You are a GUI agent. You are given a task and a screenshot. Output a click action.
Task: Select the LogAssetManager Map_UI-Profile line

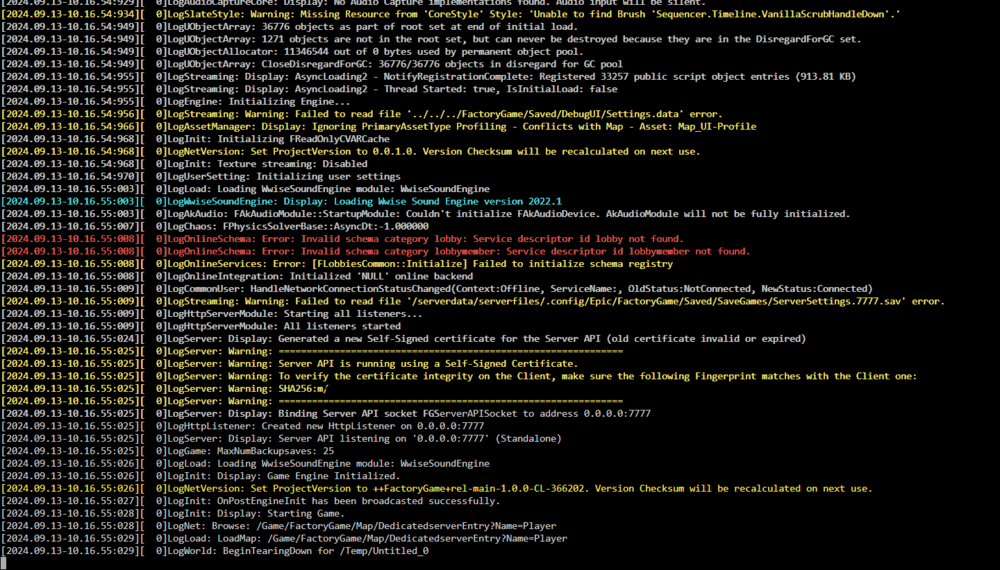[379, 126]
